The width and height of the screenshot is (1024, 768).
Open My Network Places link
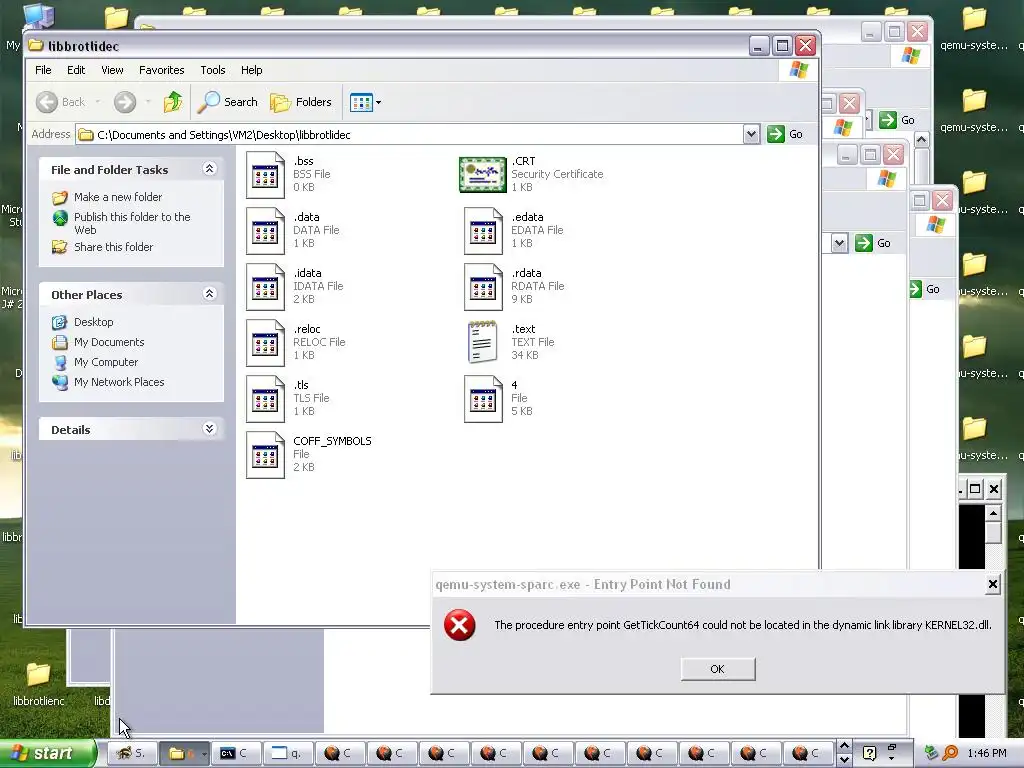(119, 382)
